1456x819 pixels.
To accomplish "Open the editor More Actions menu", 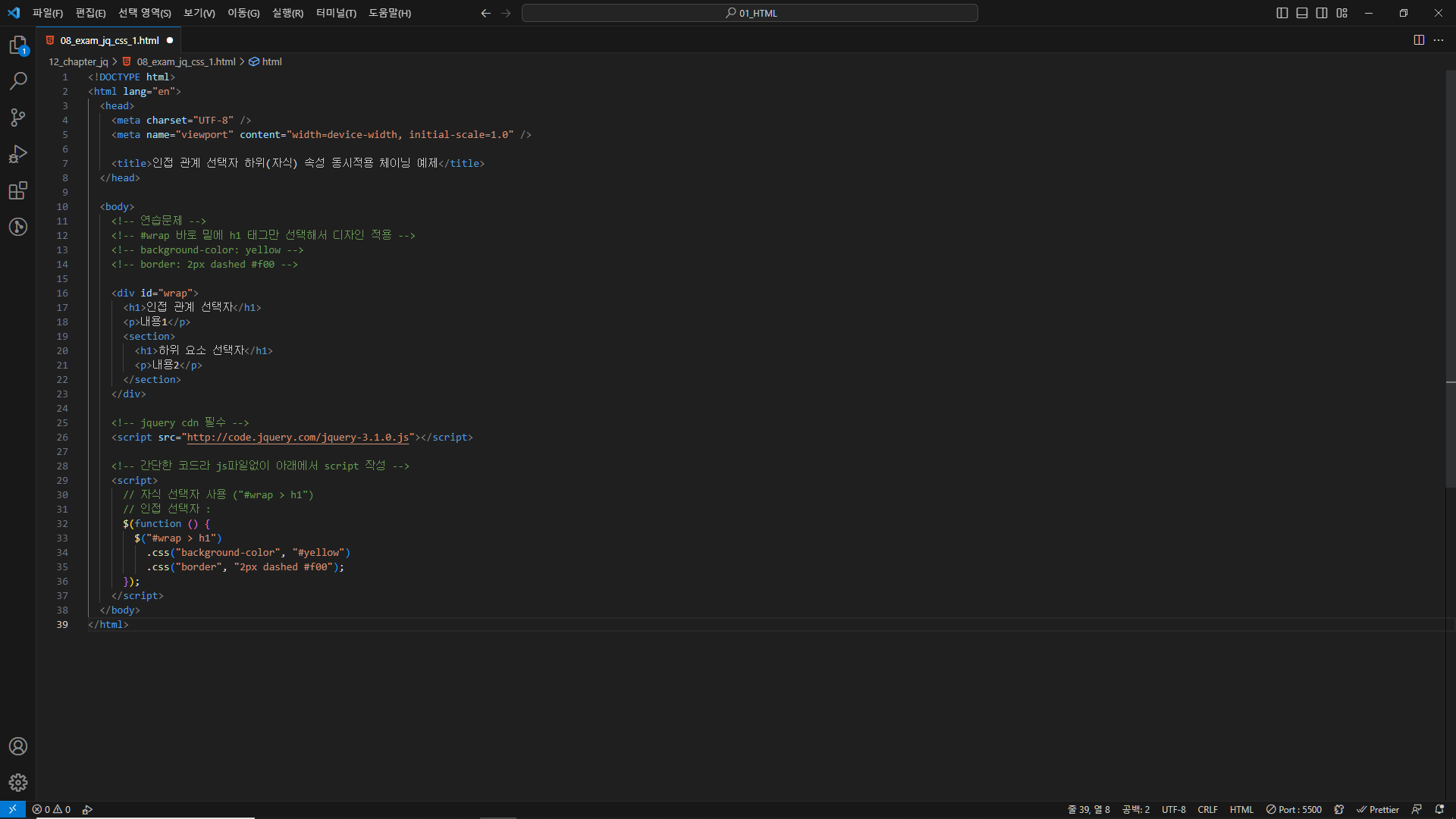I will 1439,40.
